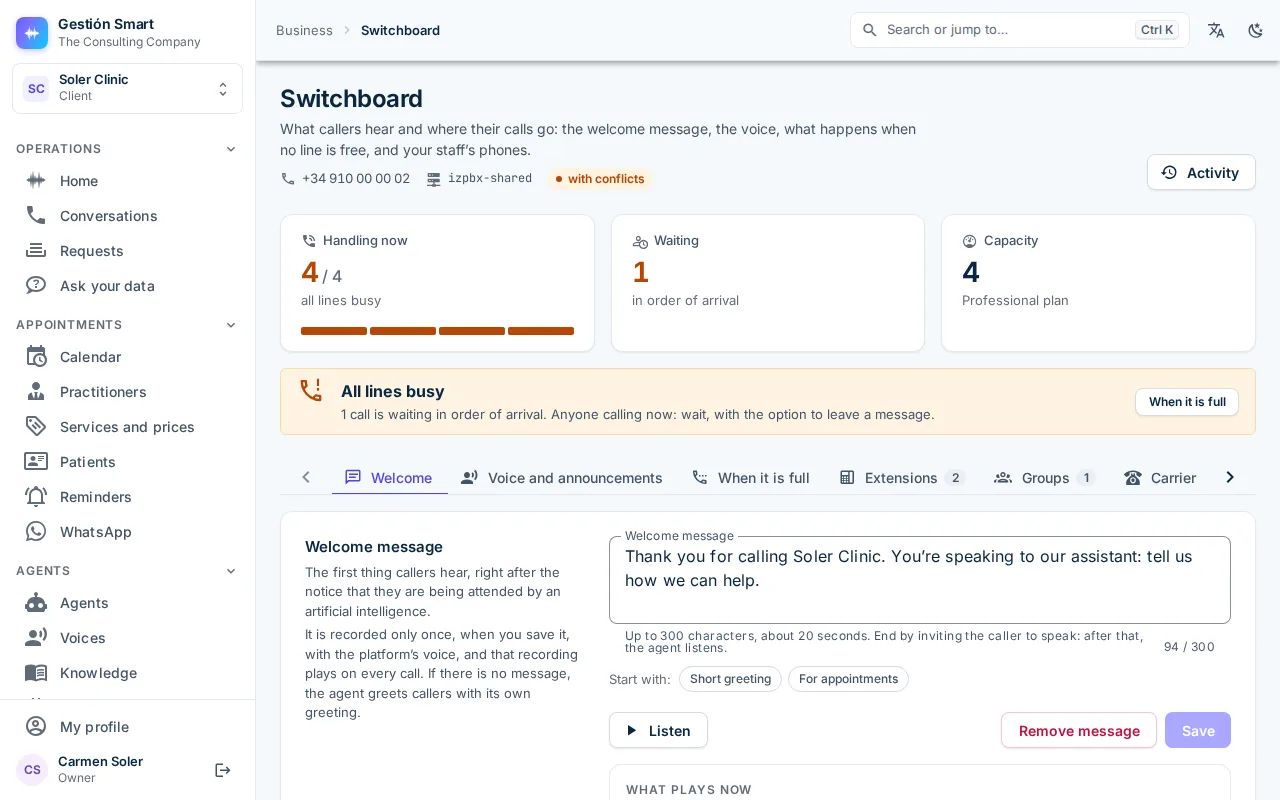Viewport: 1280px width, 800px height.
Task: Switch to Voice and announcements tab
Action: (x=561, y=478)
